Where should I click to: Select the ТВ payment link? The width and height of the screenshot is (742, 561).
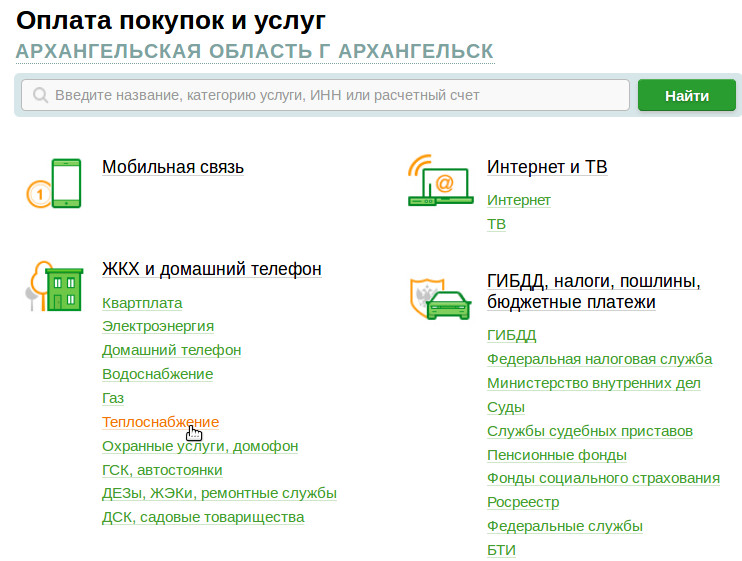tap(496, 224)
